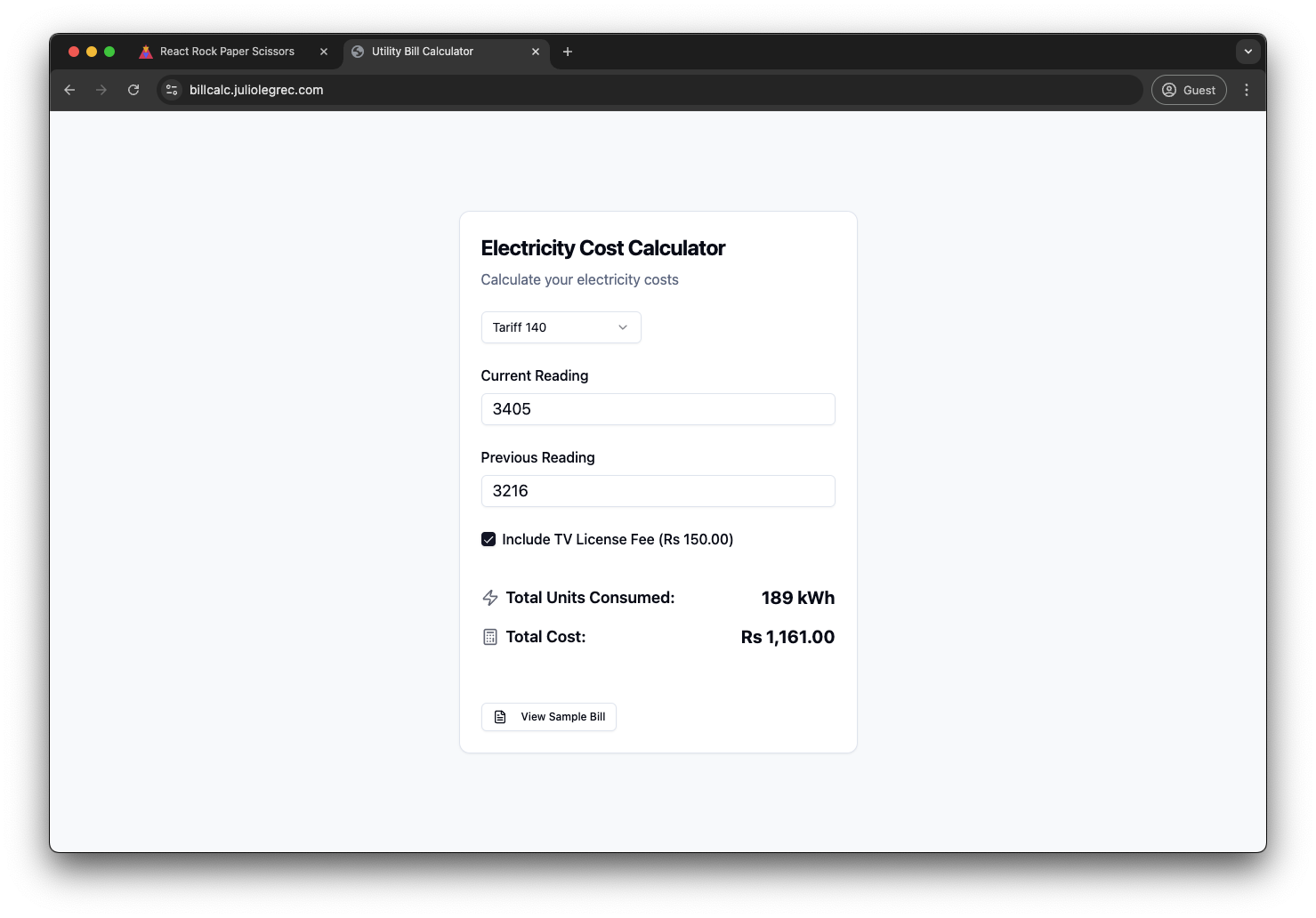Click the back navigation arrow
The width and height of the screenshot is (1316, 918).
[69, 90]
